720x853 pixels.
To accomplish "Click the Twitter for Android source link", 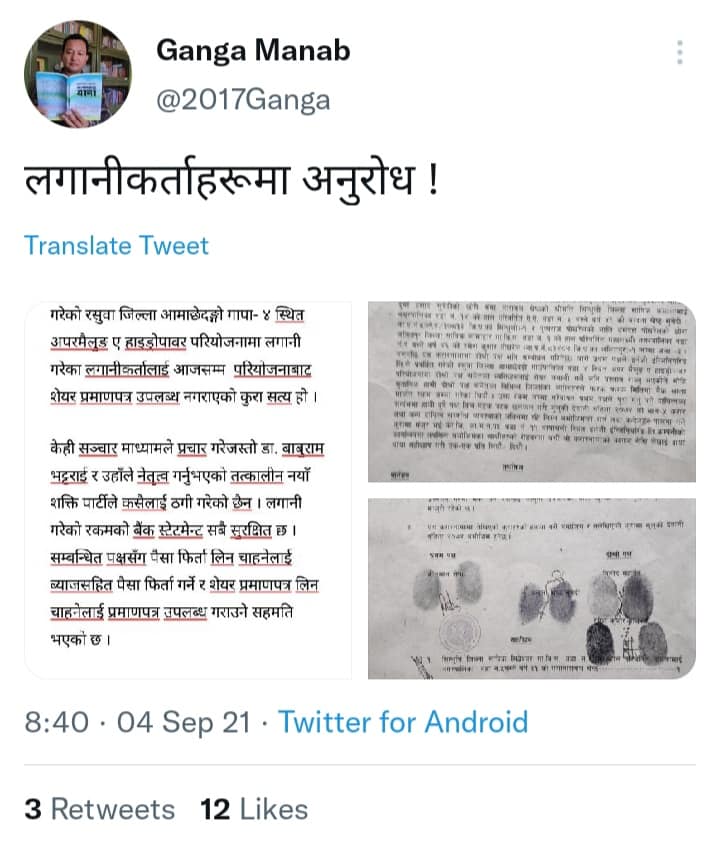I will (403, 722).
